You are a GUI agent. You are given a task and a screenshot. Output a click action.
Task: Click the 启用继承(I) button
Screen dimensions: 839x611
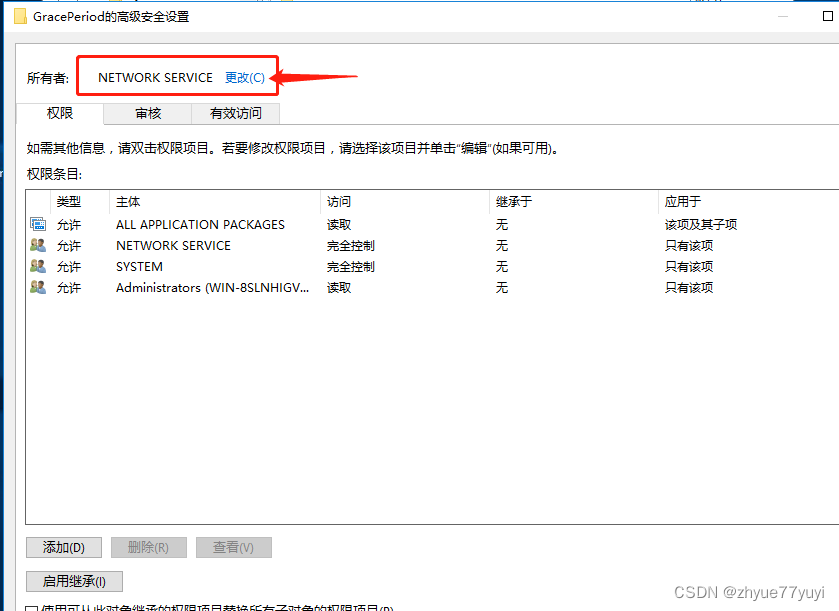(74, 581)
